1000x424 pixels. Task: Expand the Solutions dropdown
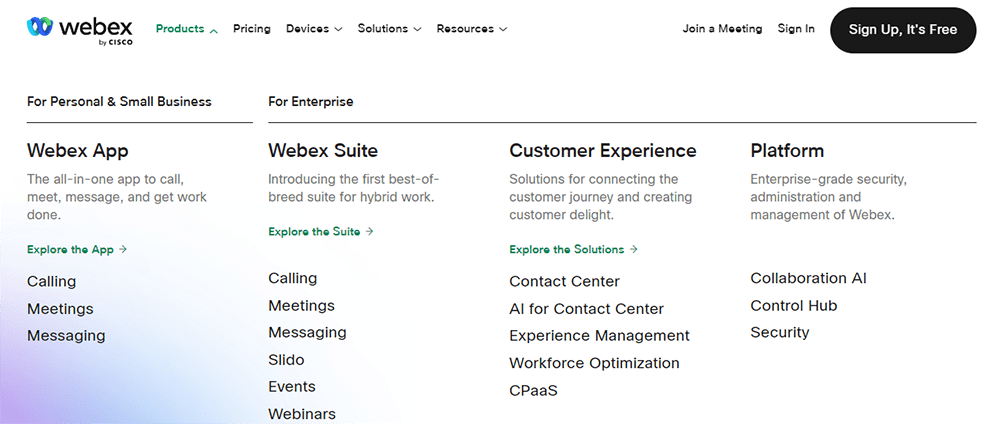[x=389, y=29]
